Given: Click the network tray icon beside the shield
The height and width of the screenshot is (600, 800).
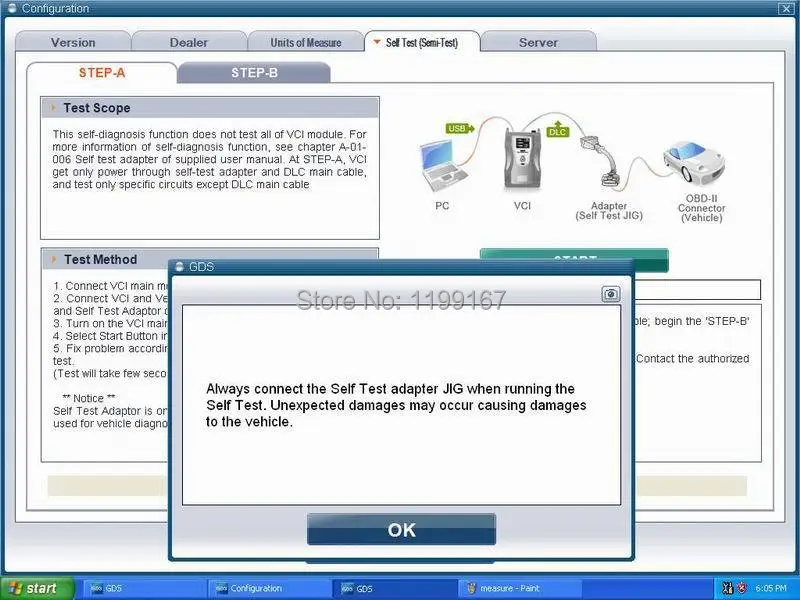Looking at the screenshot, I should point(728,588).
